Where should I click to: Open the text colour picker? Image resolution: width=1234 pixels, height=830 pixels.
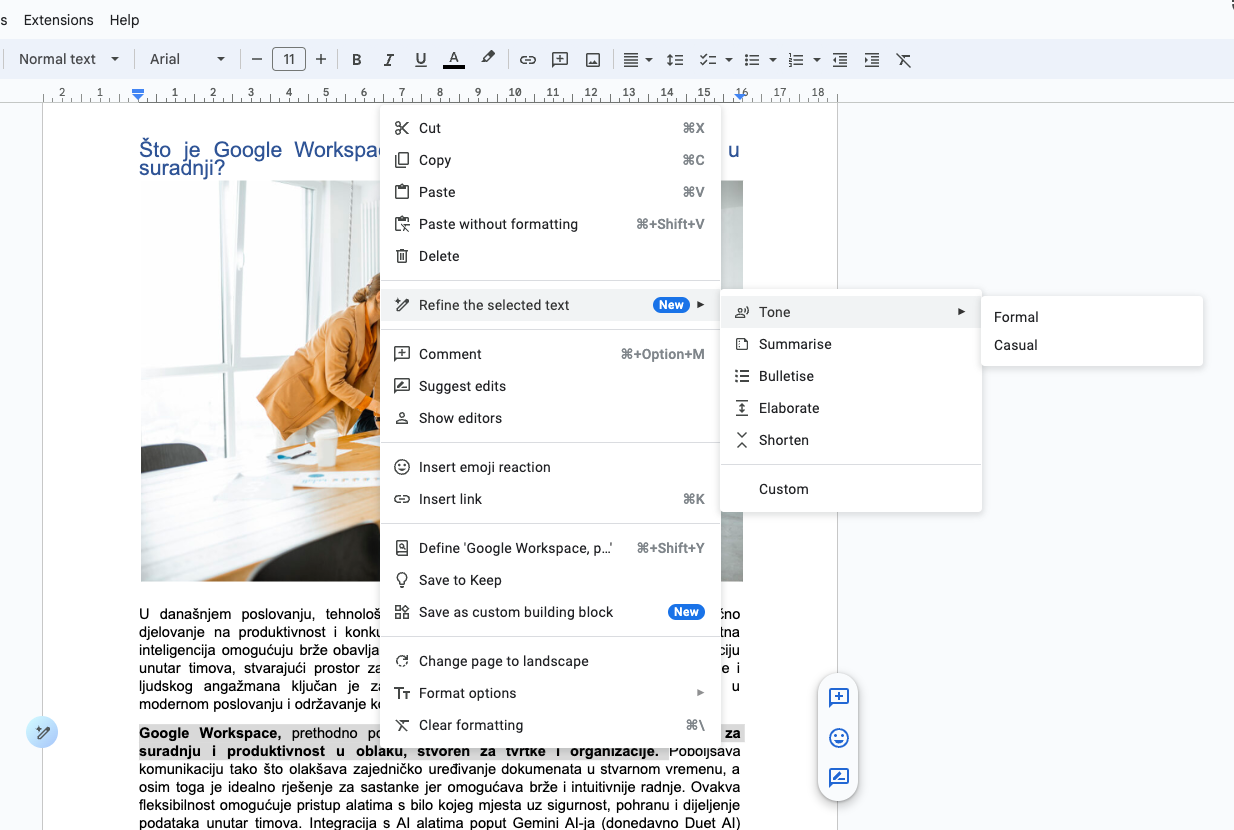coord(454,60)
